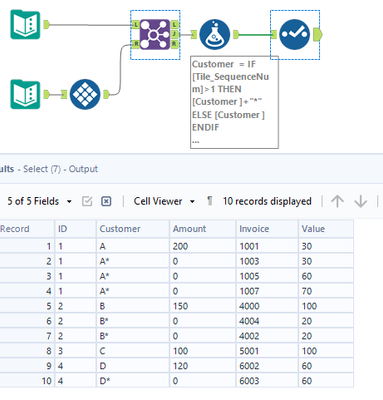Select the Amount cell 120
This screenshot has height=400, width=383.
click(x=203, y=366)
